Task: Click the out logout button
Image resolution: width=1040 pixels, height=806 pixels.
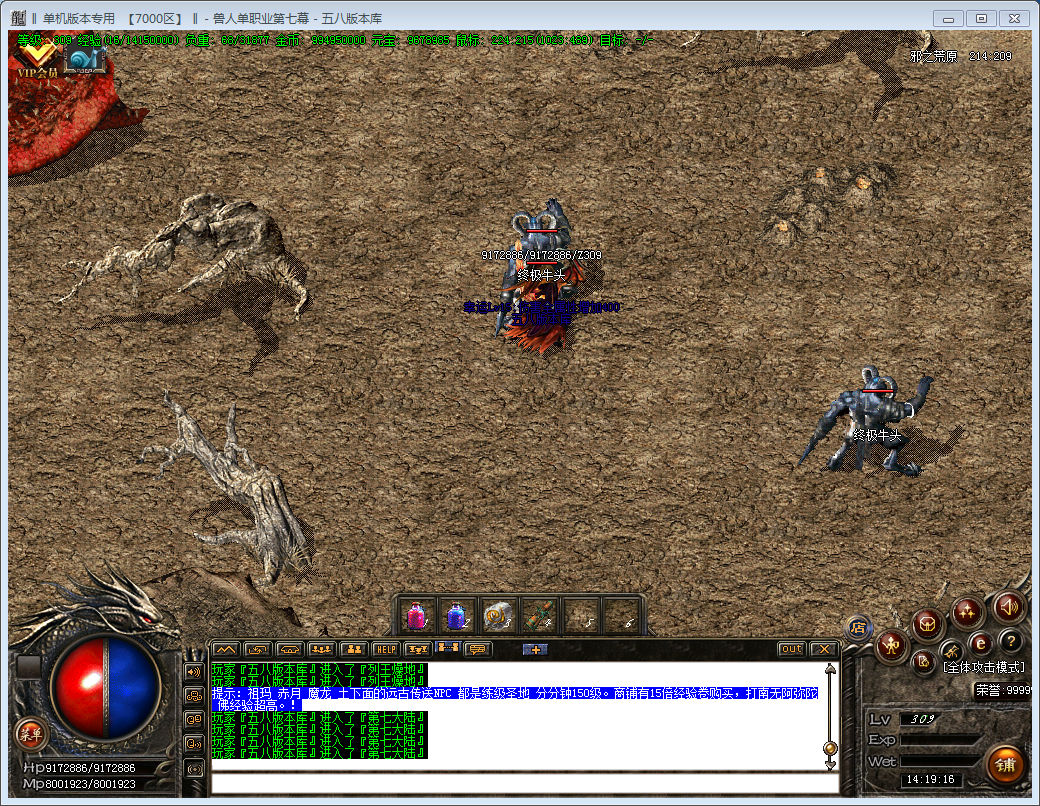Action: 791,649
